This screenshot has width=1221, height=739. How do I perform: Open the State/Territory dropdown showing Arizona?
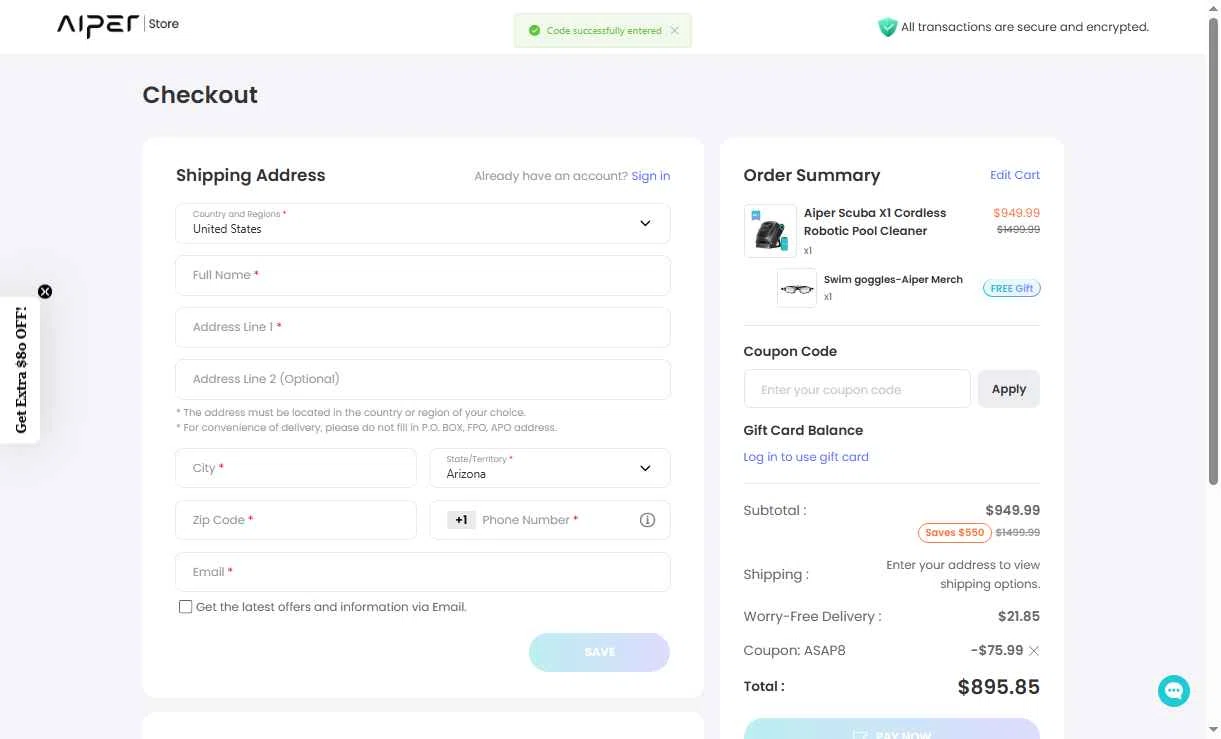pos(550,468)
